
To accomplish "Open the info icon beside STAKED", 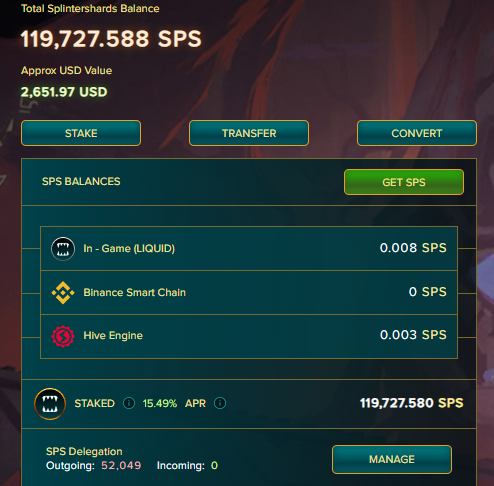I will (x=129, y=403).
